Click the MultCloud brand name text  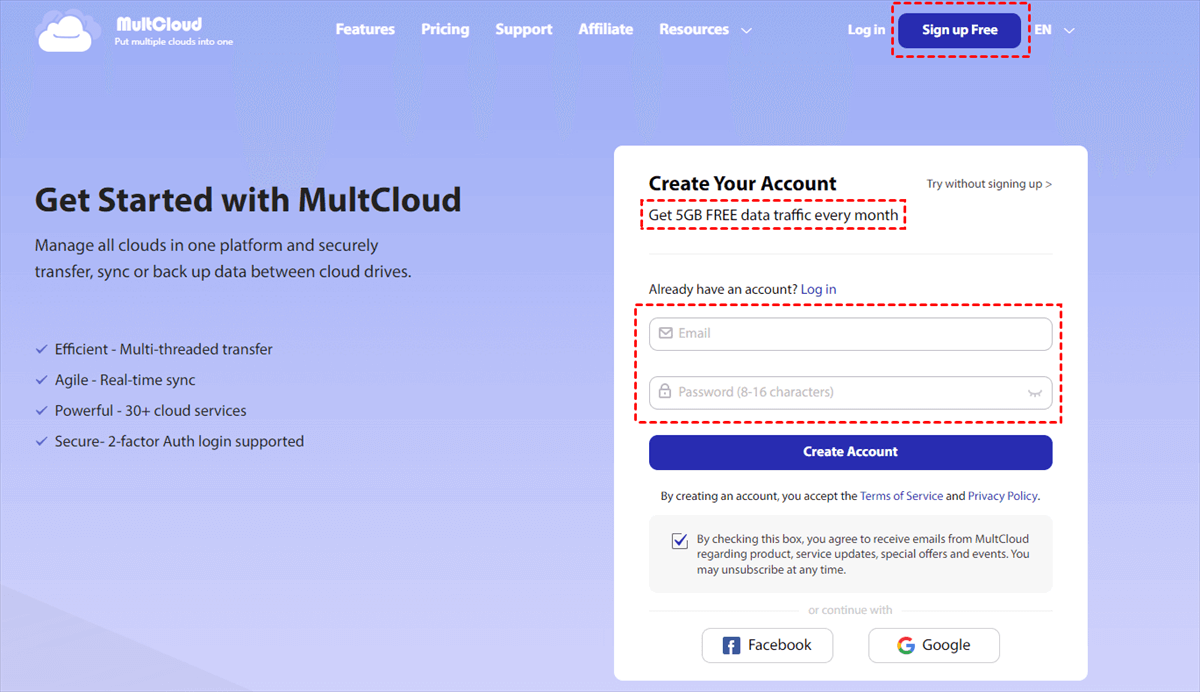click(159, 23)
